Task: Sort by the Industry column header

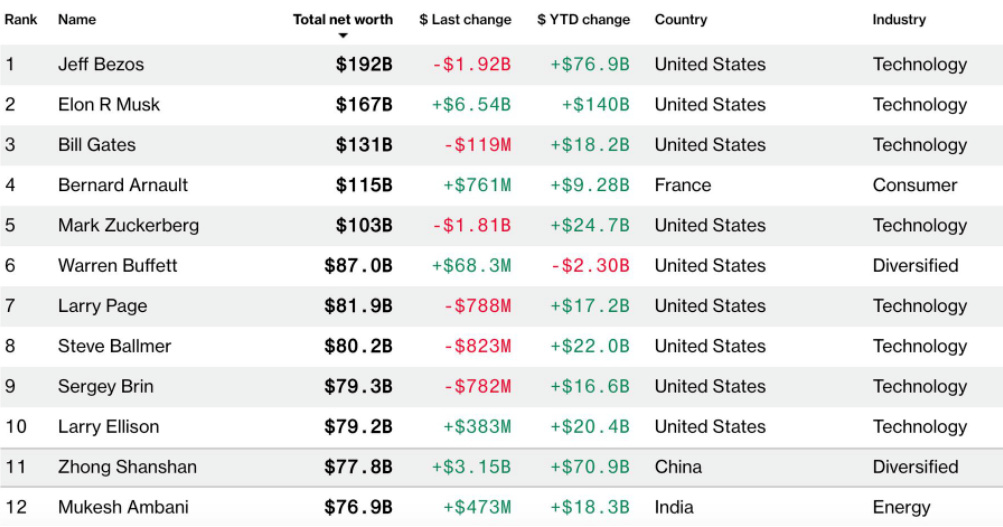Action: [899, 19]
